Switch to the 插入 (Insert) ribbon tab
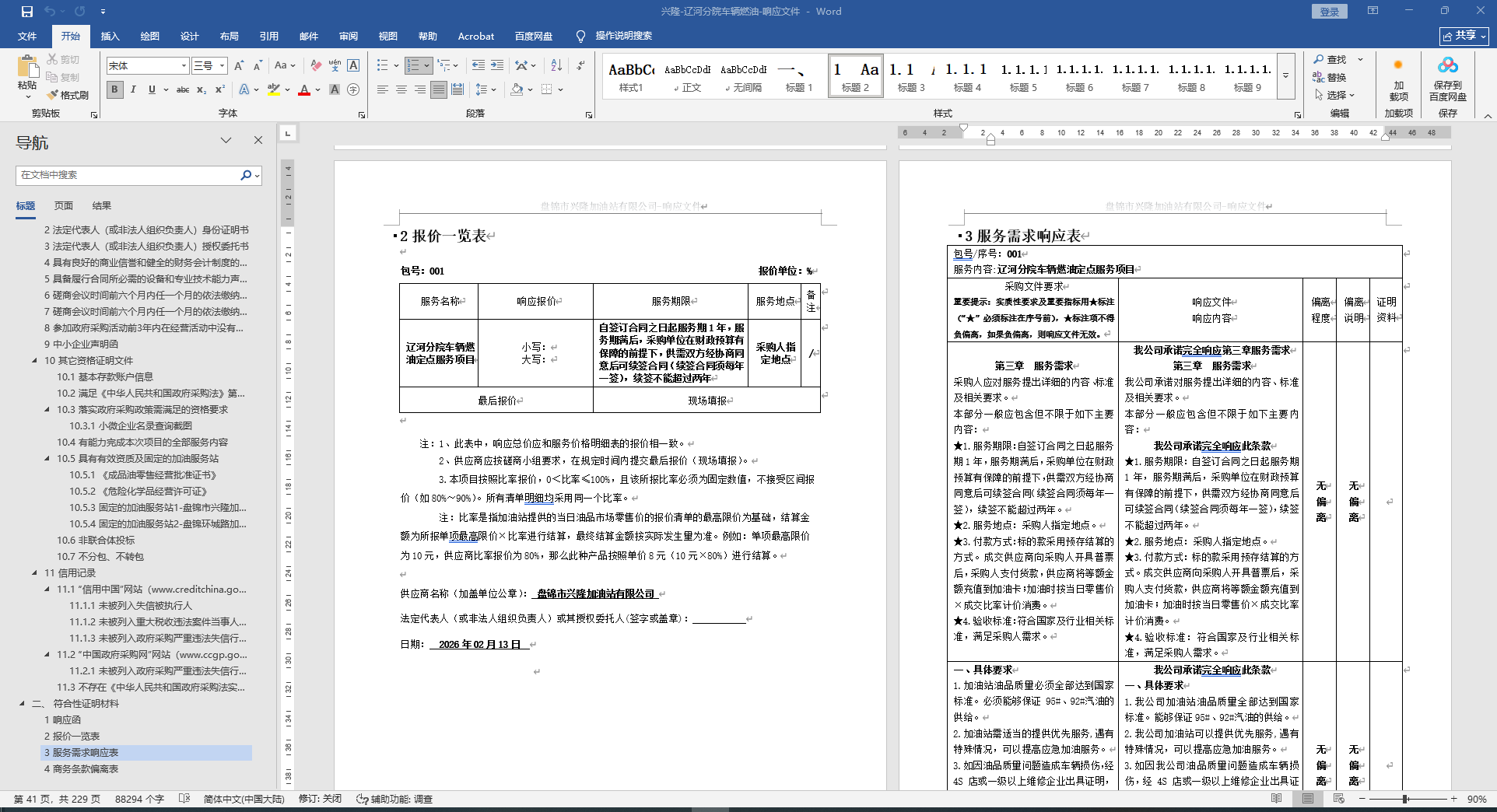This screenshot has height=812, width=1497. (x=110, y=36)
